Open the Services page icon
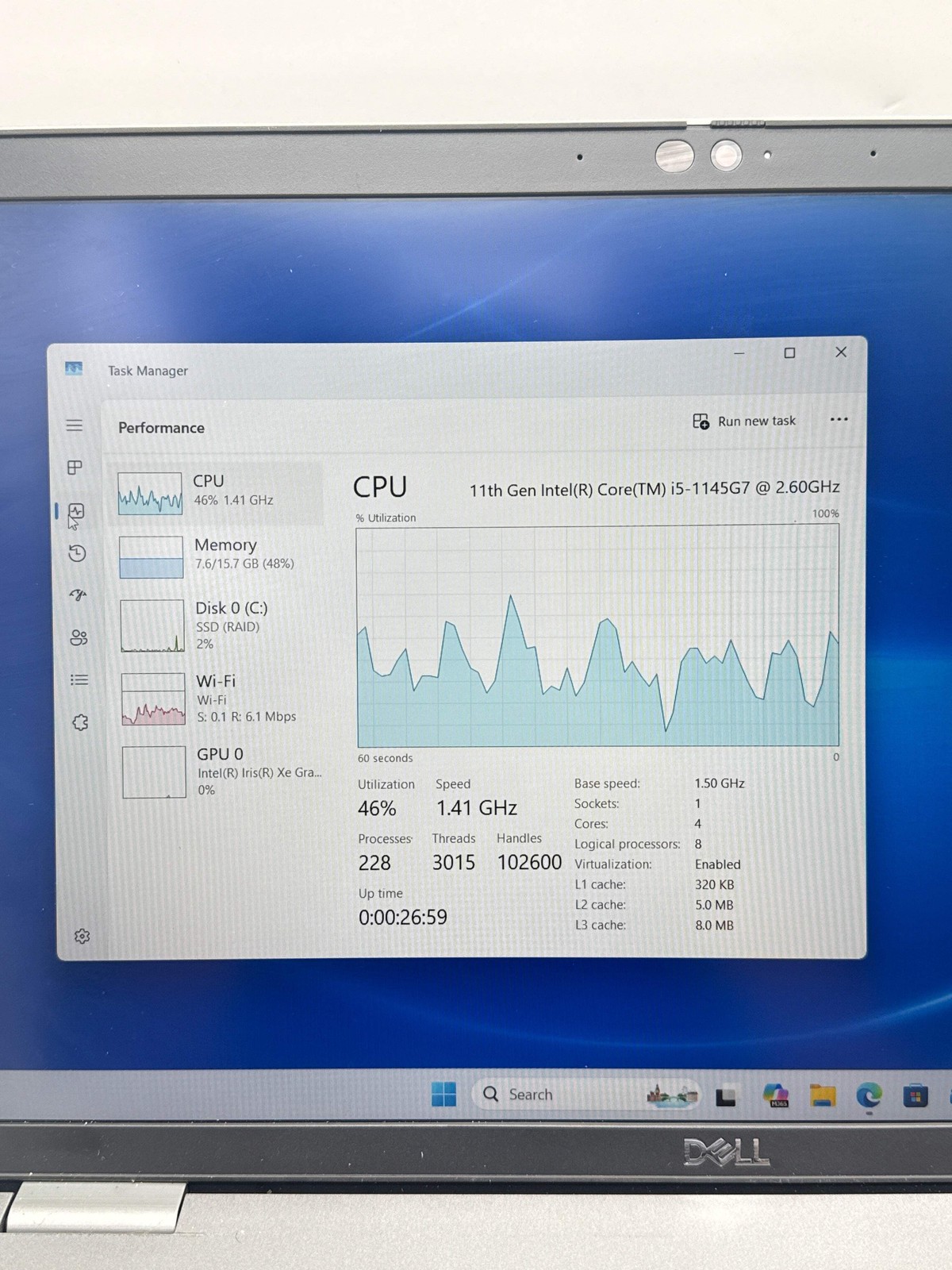Screen dimensions: 952x1270 (x=80, y=722)
